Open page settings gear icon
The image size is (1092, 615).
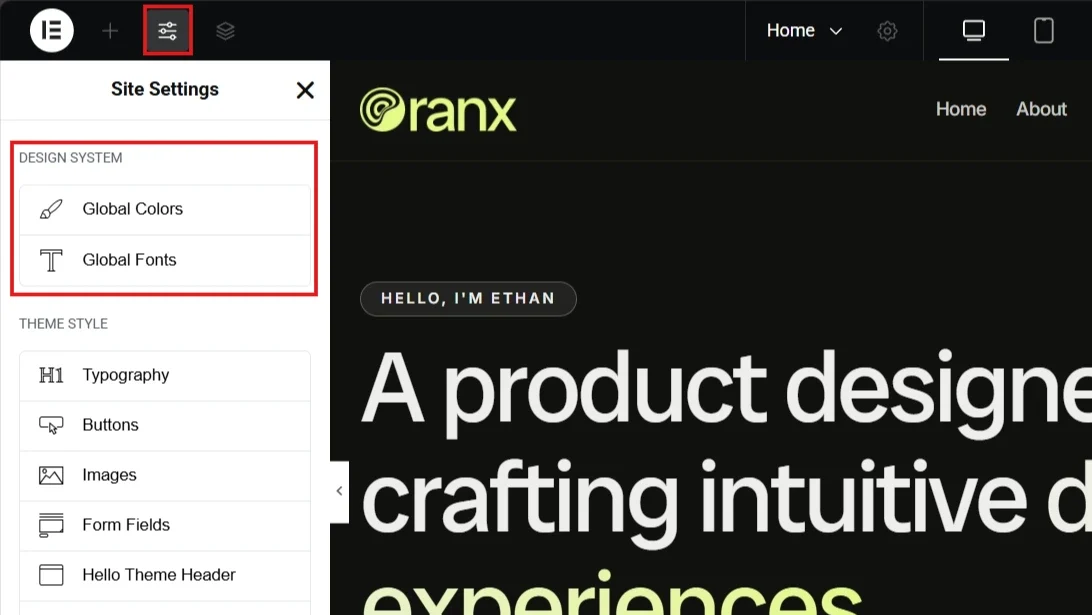pos(887,31)
